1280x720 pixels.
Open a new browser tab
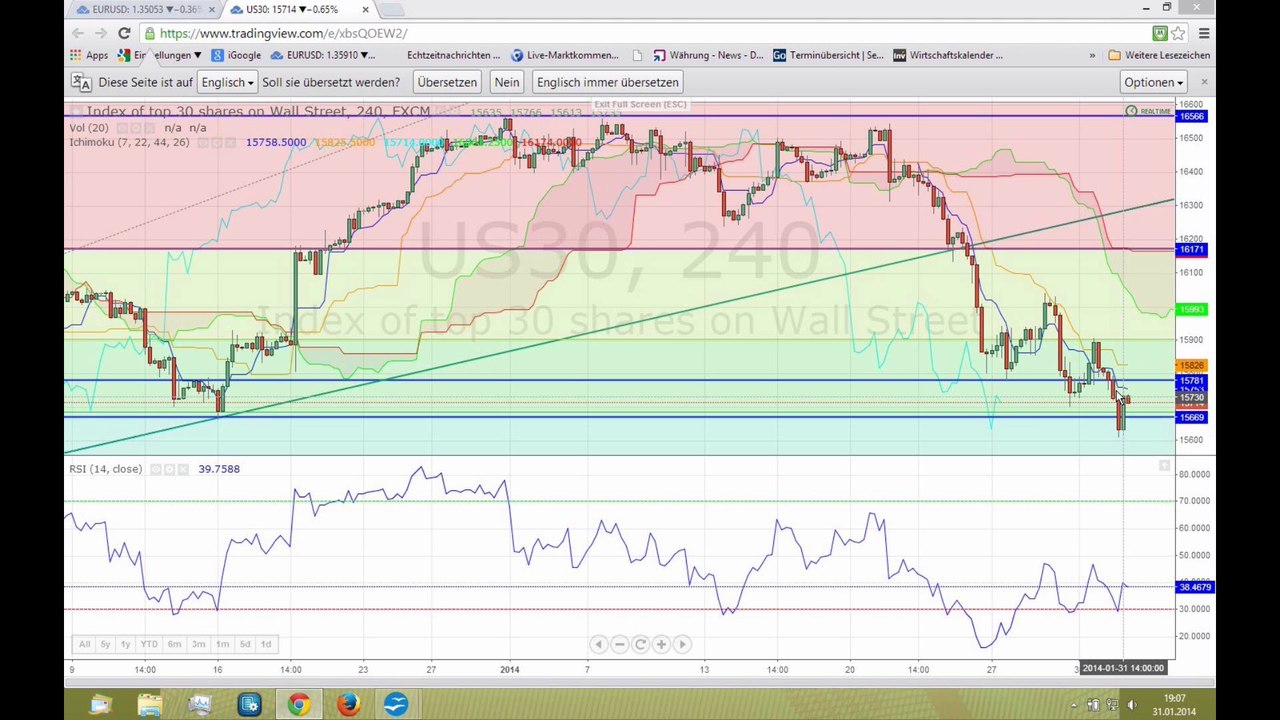tap(392, 10)
